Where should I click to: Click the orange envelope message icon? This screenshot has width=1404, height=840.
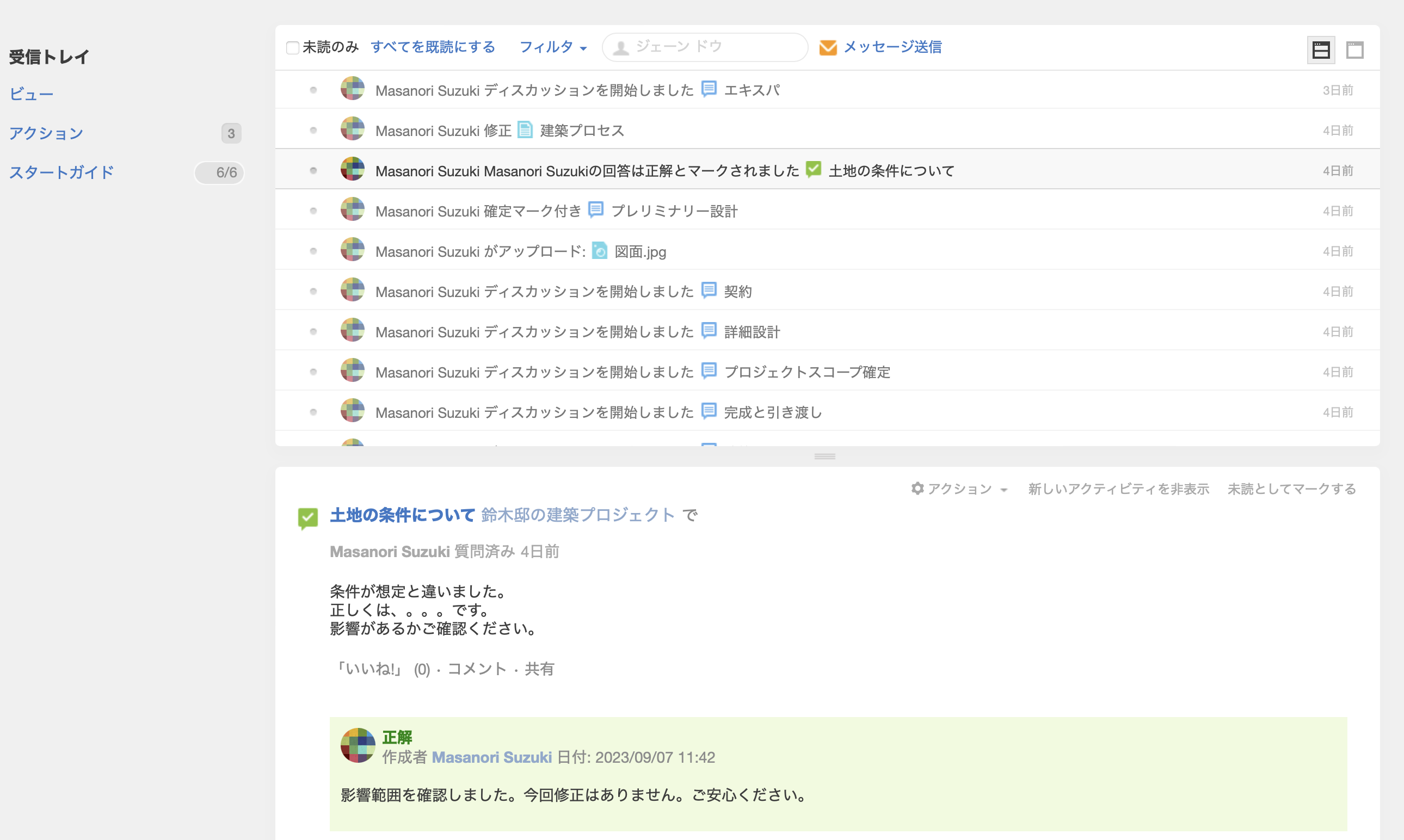pos(827,47)
